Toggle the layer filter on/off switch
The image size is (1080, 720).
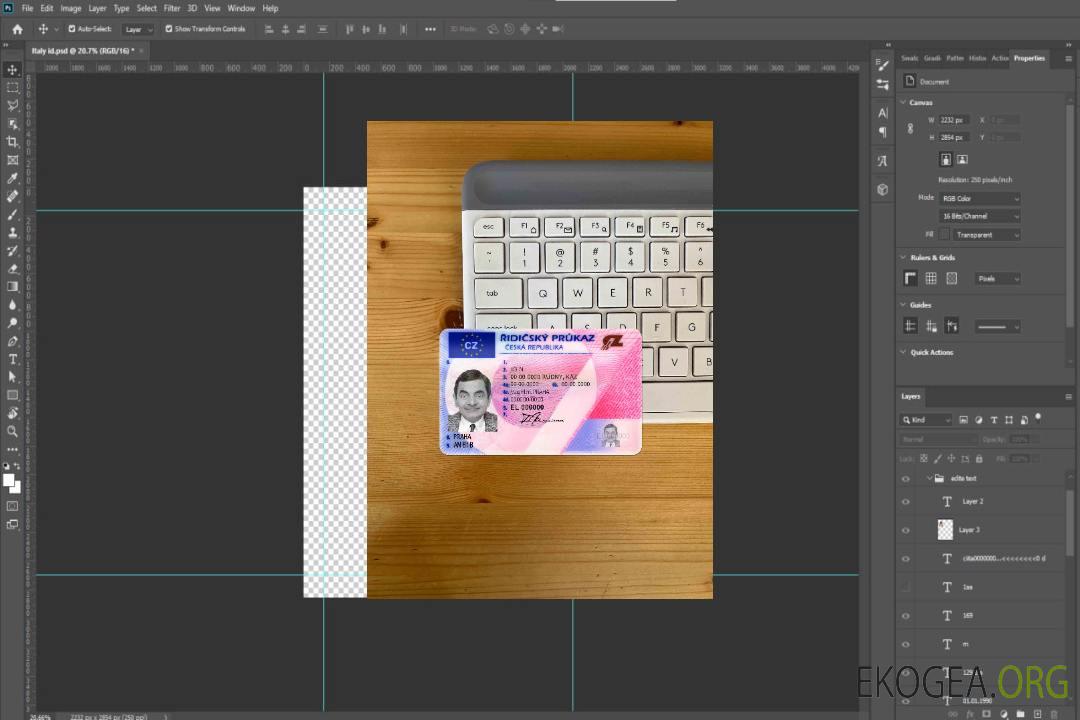pyautogui.click(x=1038, y=418)
